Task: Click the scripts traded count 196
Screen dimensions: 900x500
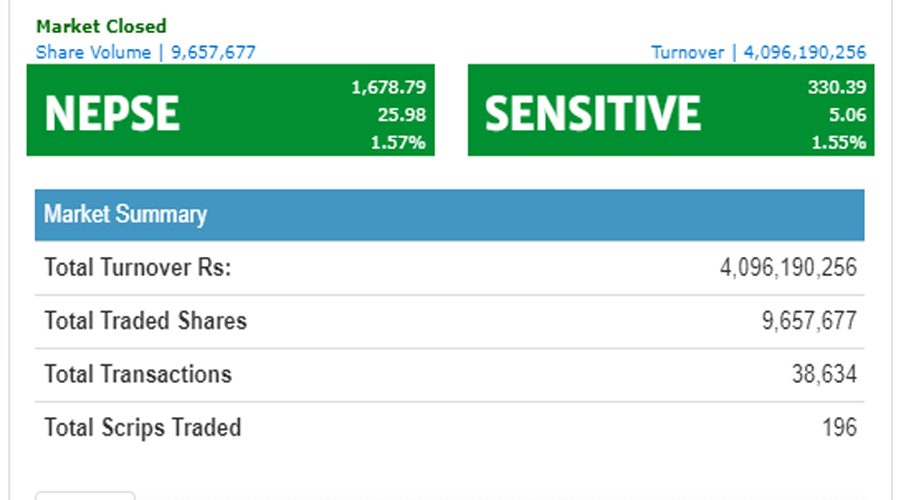Action: point(840,428)
